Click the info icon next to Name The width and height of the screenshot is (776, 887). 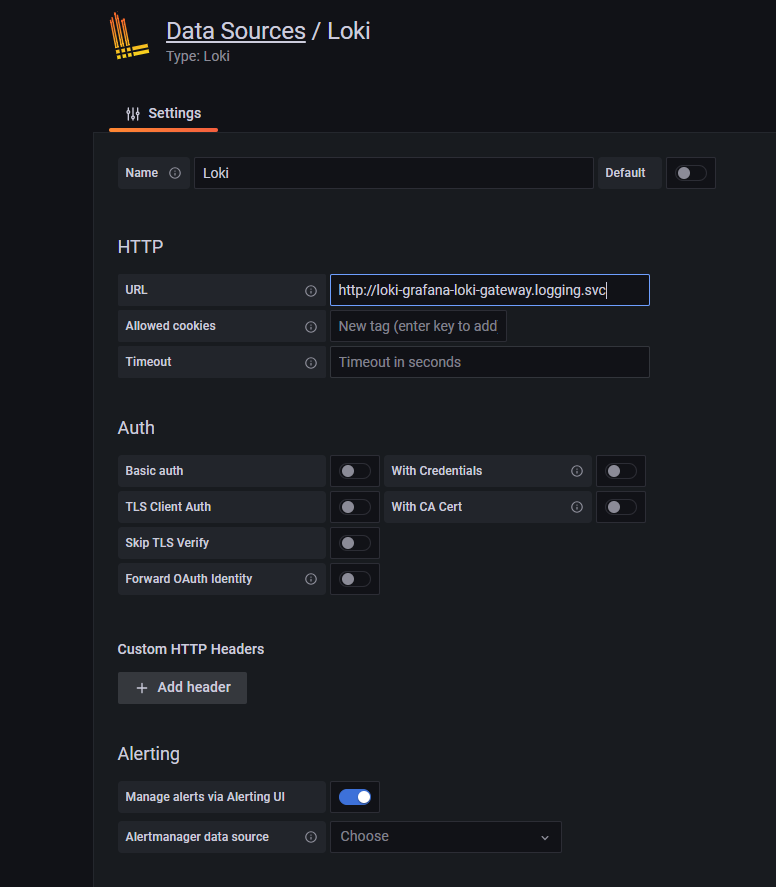click(x=175, y=173)
